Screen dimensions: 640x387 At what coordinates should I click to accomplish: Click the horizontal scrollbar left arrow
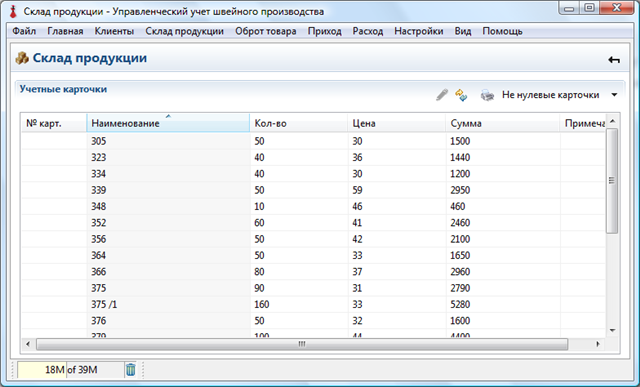click(28, 344)
